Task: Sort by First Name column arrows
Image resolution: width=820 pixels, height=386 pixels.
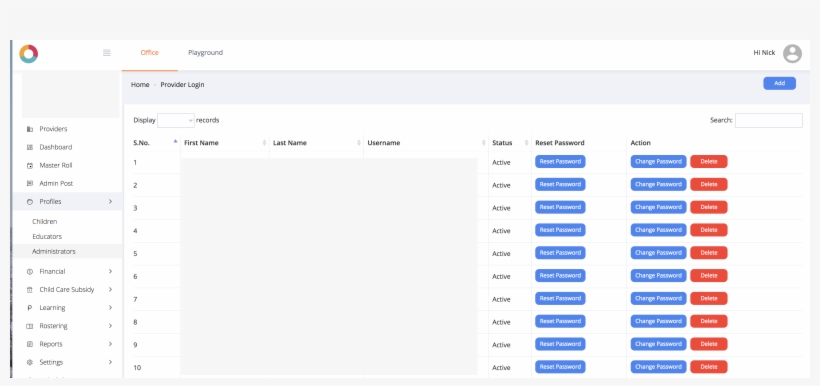Action: pos(264,143)
